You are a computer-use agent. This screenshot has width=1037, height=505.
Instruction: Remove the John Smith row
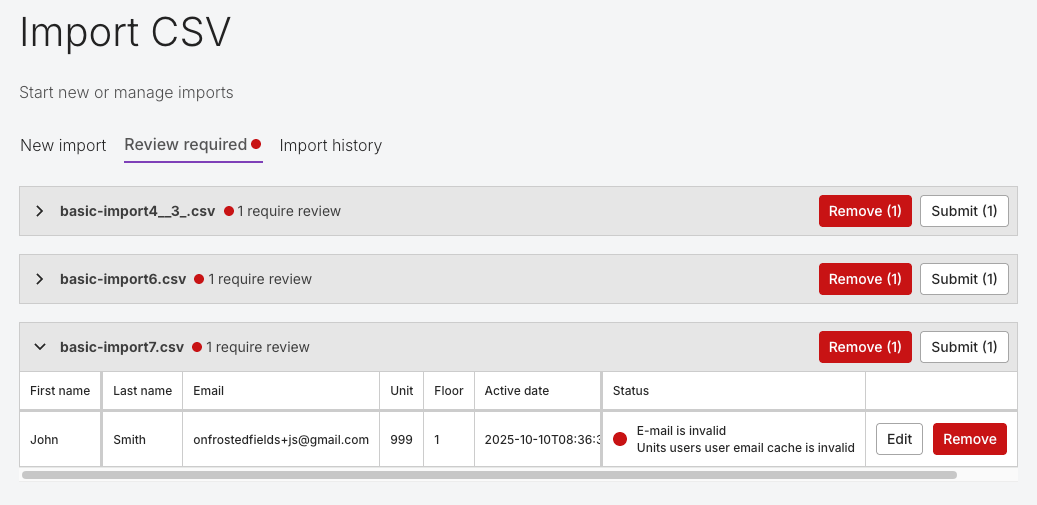tap(969, 439)
